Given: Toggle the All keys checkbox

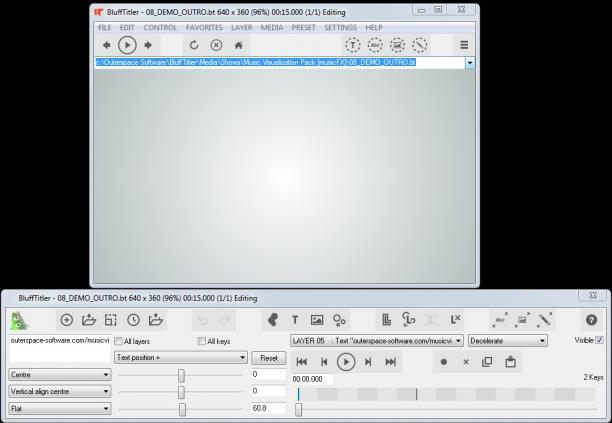Looking at the screenshot, I should [x=202, y=341].
